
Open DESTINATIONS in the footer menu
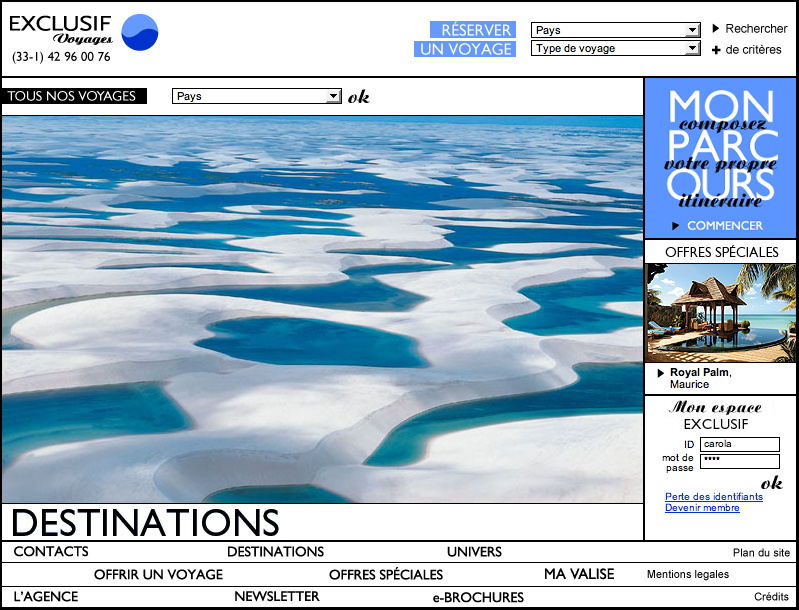tap(275, 551)
